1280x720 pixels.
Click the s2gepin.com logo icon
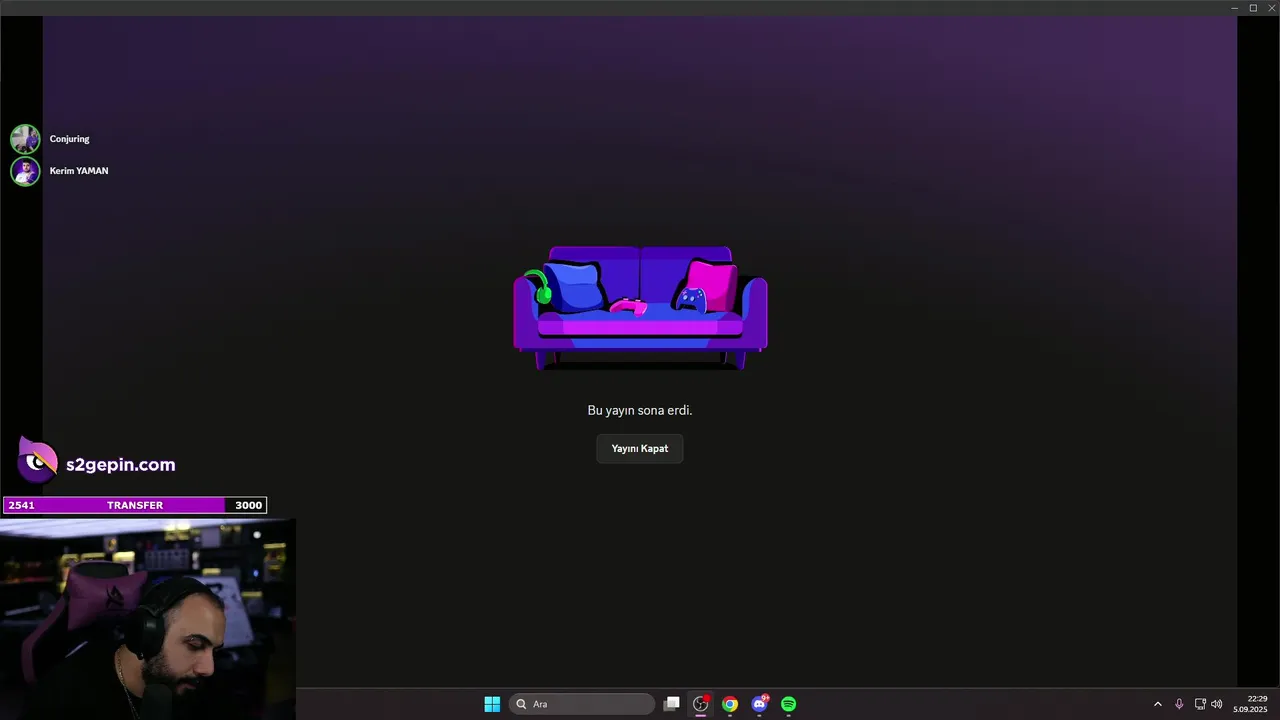pos(38,462)
